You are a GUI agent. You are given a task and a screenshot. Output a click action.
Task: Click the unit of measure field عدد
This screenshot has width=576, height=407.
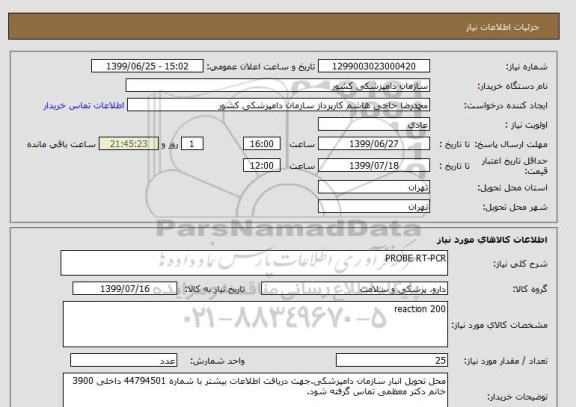coord(123,360)
